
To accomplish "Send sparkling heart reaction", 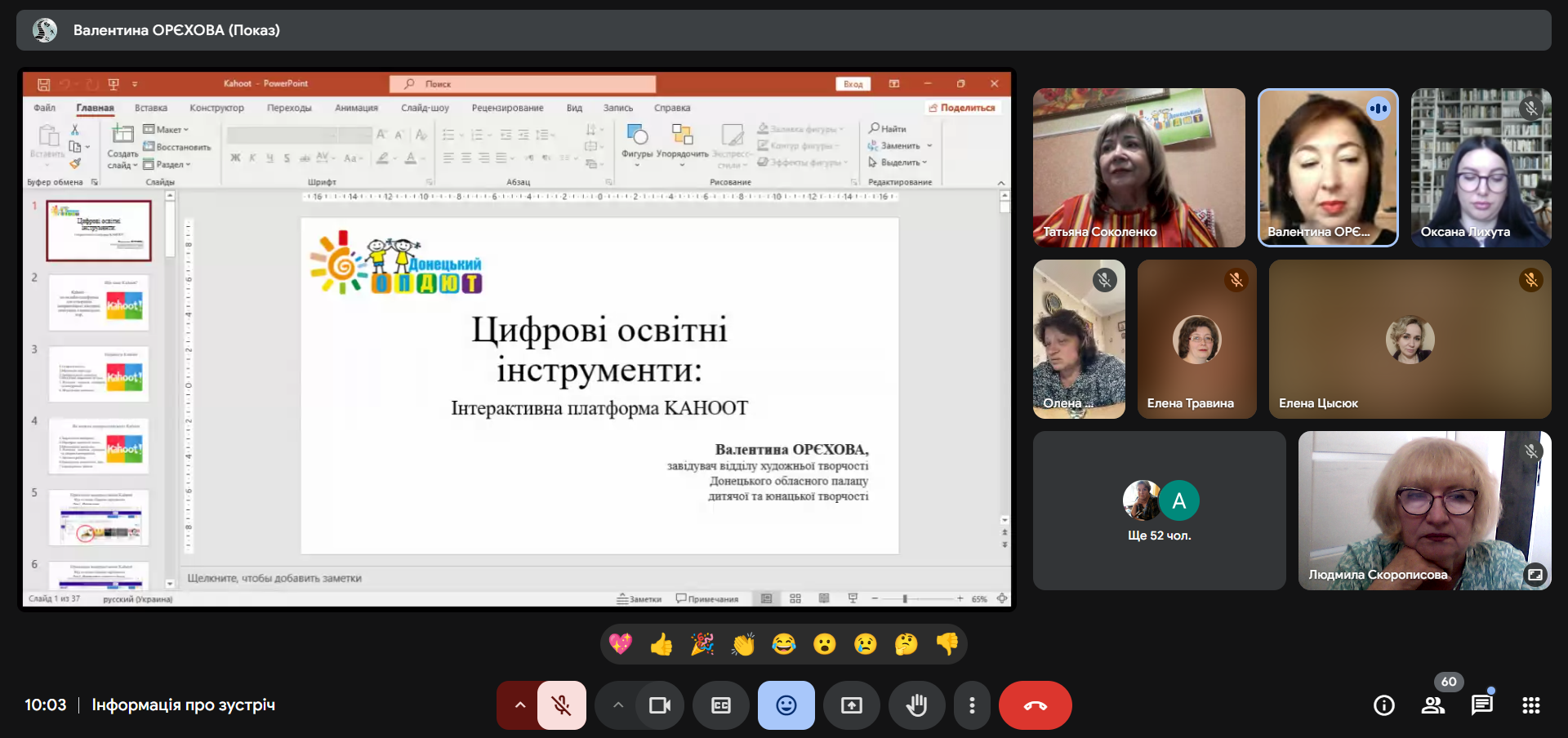I will coord(621,644).
